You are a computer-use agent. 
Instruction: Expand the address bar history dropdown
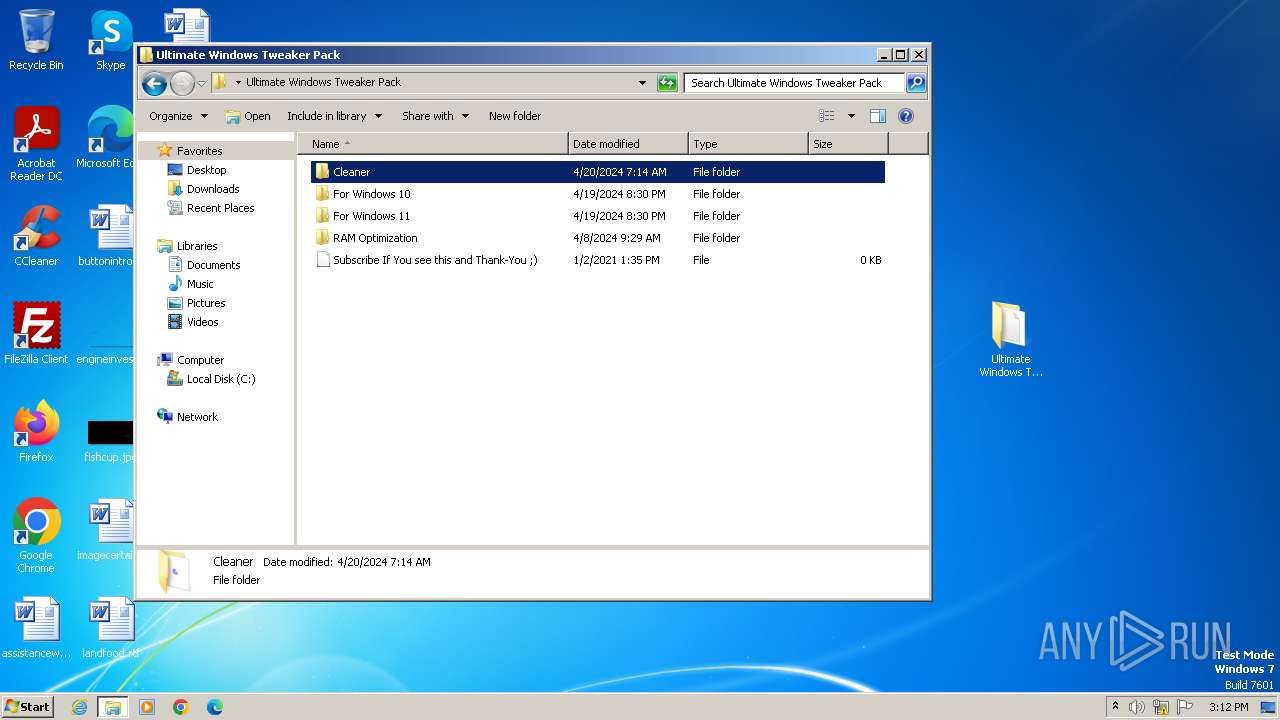click(642, 83)
